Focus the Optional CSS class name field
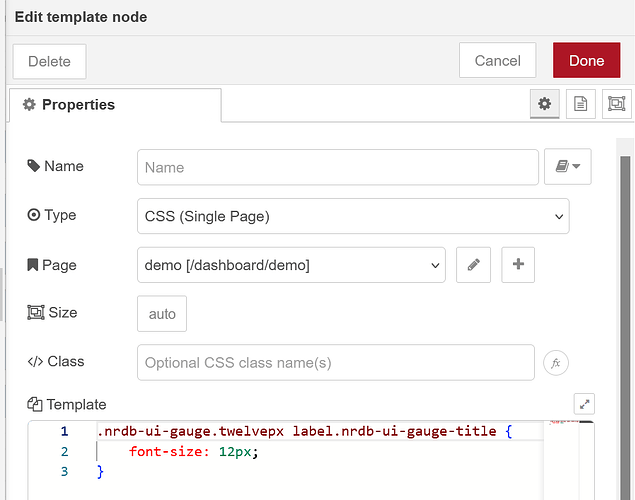Viewport: 635px width, 500px height. coord(336,363)
